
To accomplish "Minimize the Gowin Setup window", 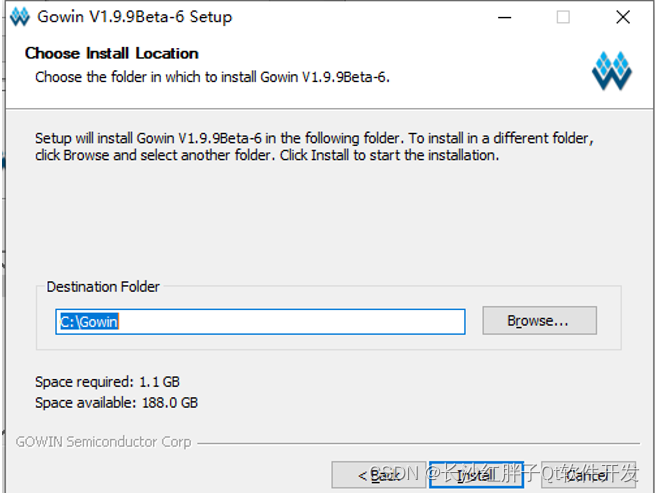I will coord(504,18).
